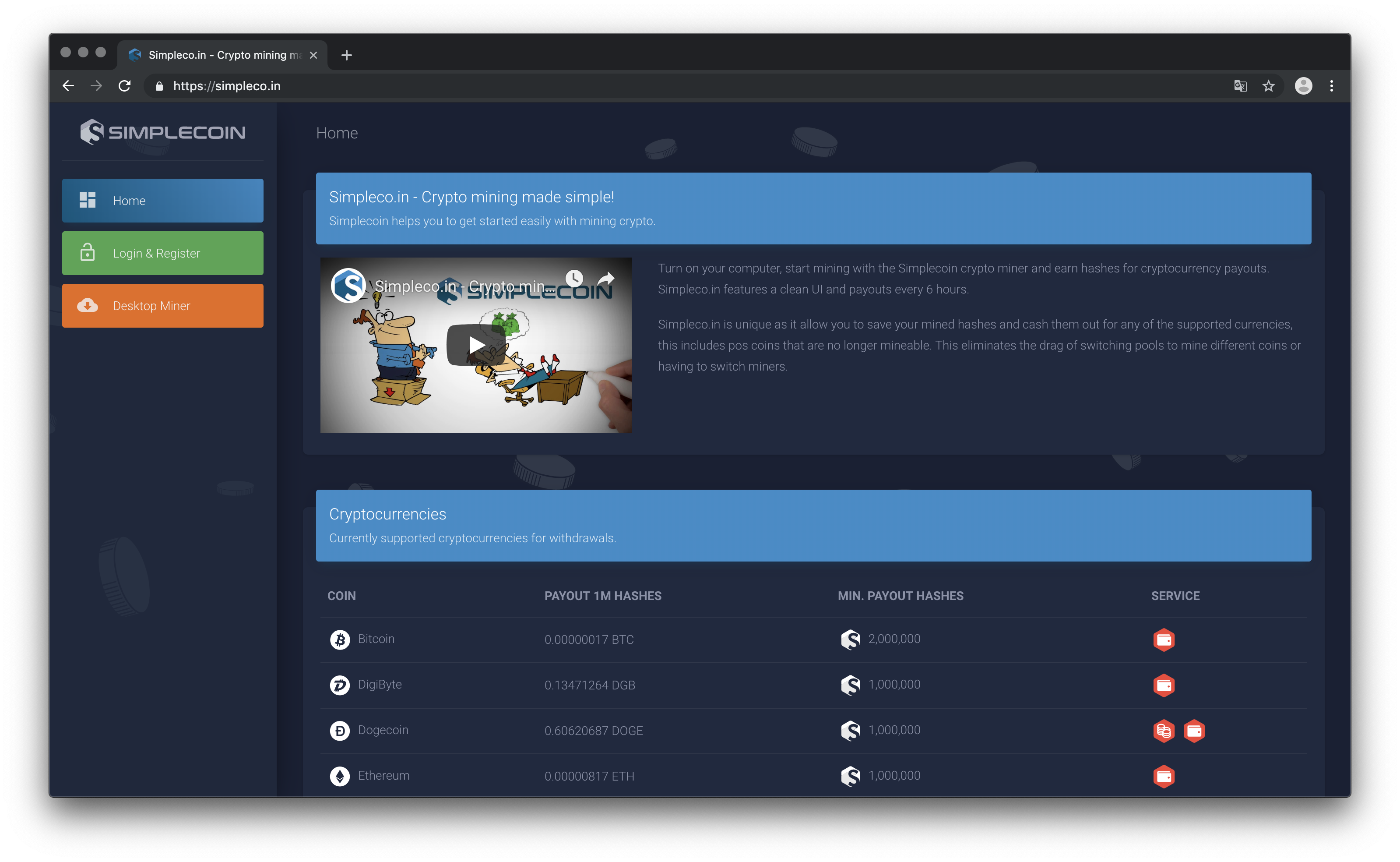Screen dimensions: 1400x862
Task: Select the Ethereum coin icon
Action: (340, 776)
